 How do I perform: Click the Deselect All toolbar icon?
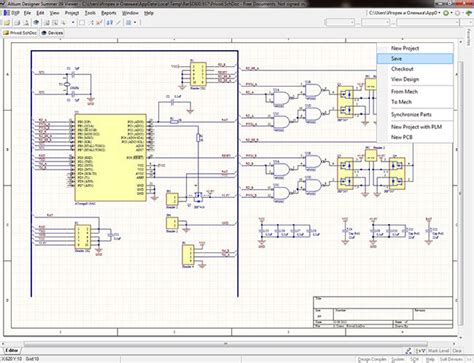(x=91, y=23)
